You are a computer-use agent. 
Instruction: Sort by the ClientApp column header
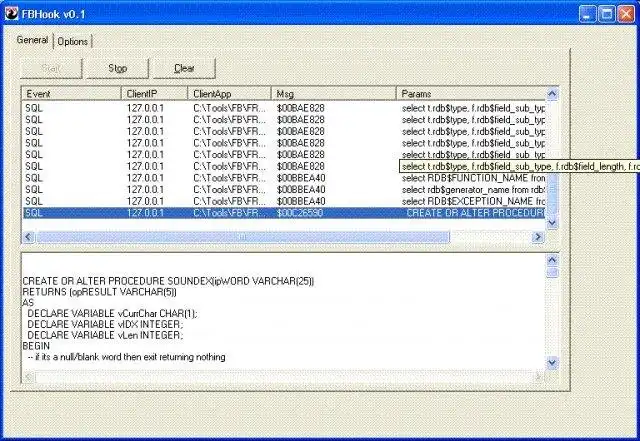coord(229,94)
